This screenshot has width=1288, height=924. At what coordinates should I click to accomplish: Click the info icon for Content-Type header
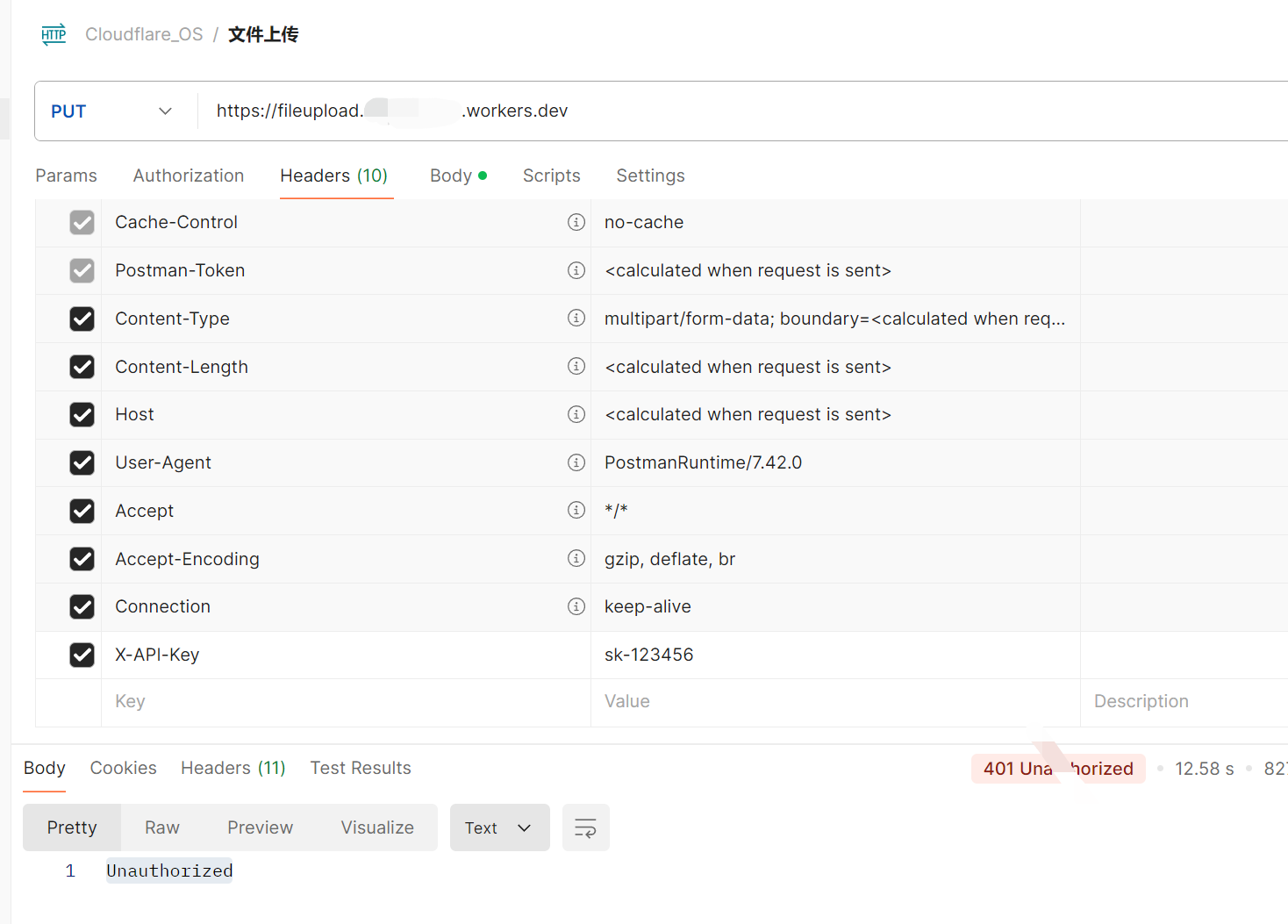coord(576,318)
